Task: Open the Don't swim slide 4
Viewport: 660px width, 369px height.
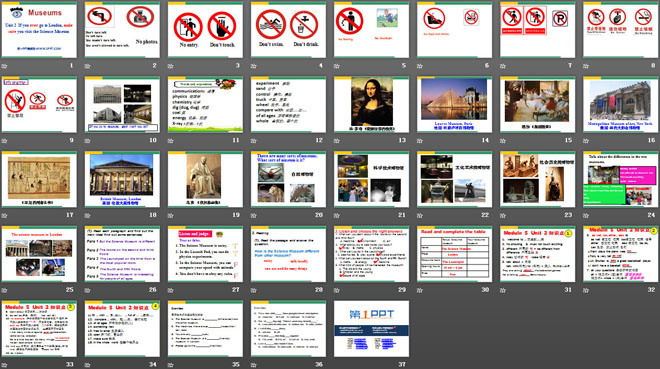Action: (288, 30)
